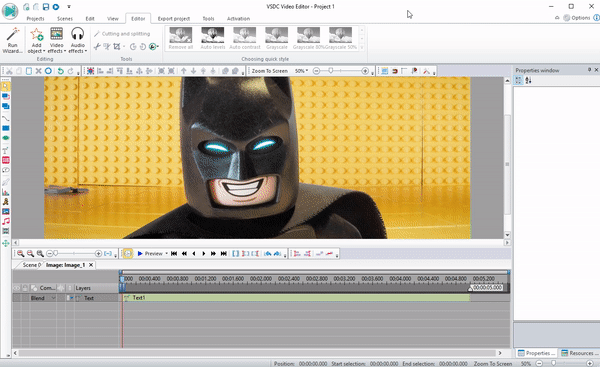Toggle alphabetical sort in the Properties window
600x367 pixels.
click(528, 80)
